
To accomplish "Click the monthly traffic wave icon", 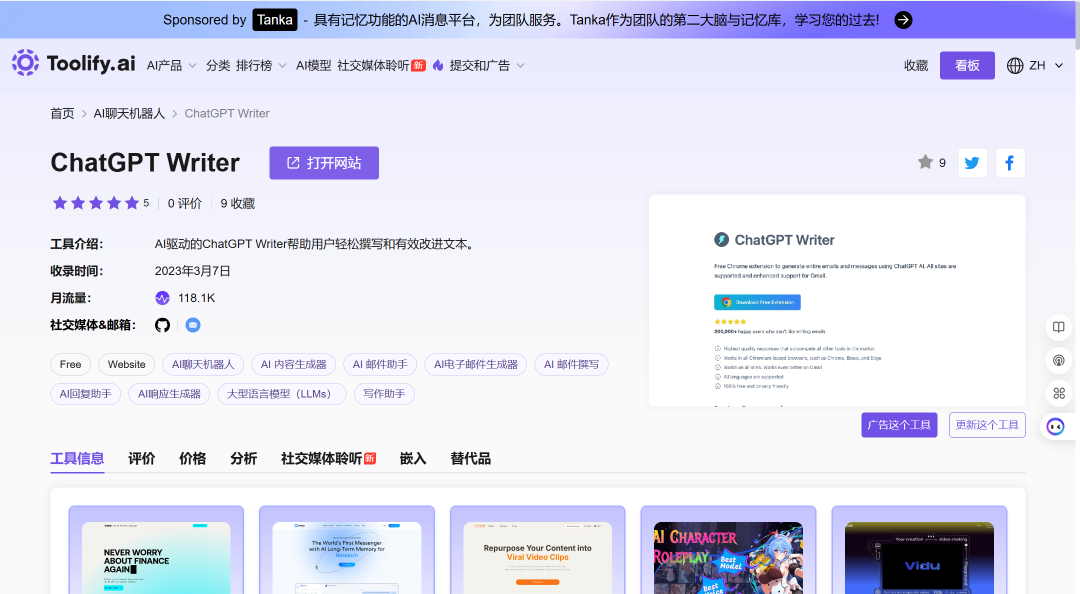I will point(163,298).
